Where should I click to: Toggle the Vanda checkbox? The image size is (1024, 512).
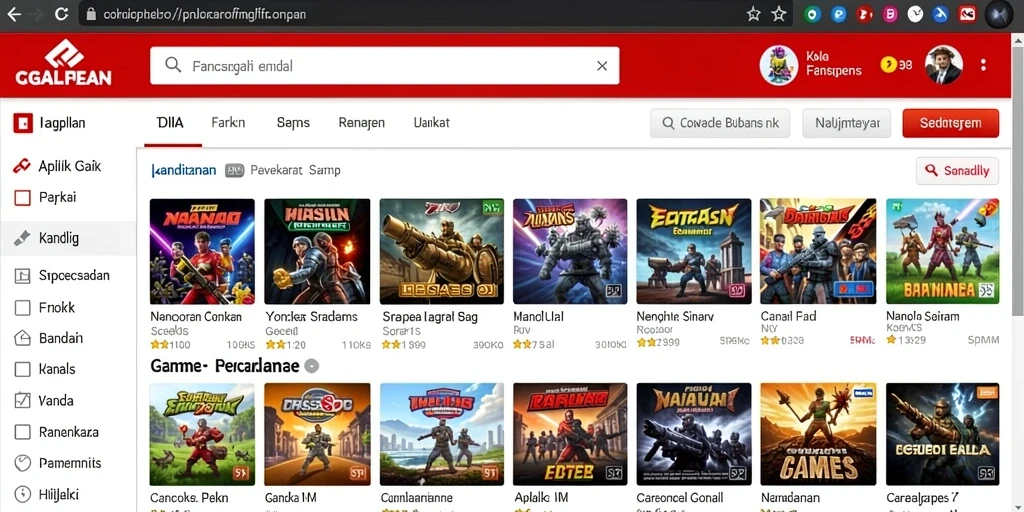point(22,400)
